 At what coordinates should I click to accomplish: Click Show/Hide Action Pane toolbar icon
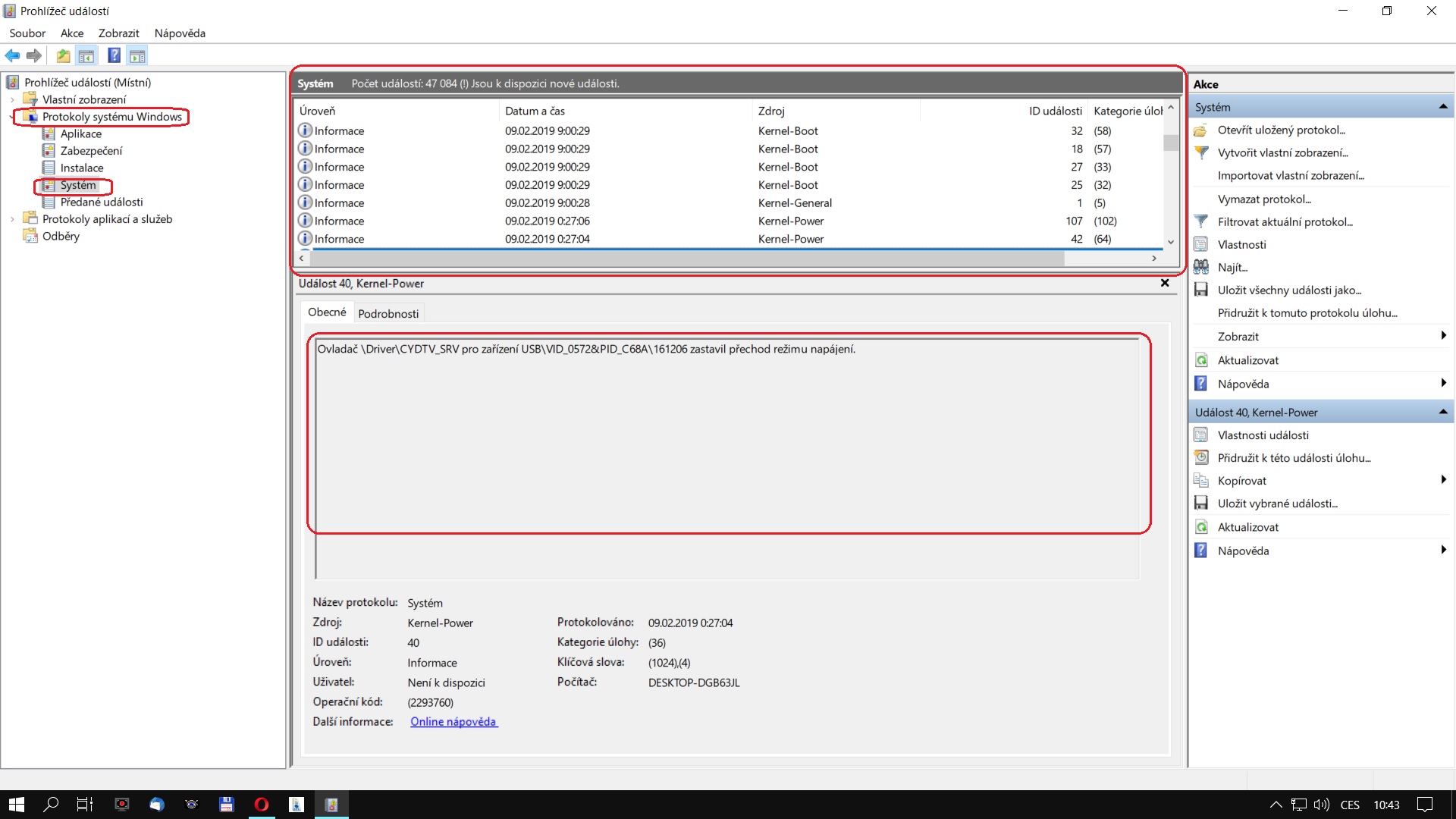tap(137, 55)
